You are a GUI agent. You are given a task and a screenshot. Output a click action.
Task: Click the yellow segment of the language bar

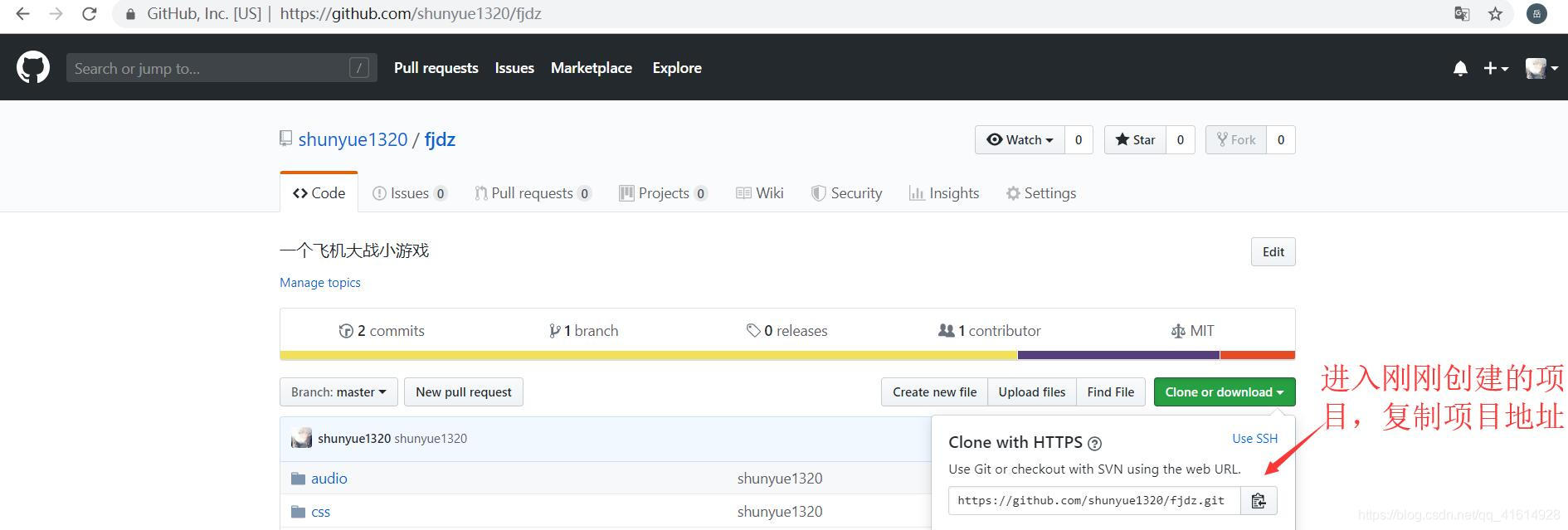click(649, 355)
